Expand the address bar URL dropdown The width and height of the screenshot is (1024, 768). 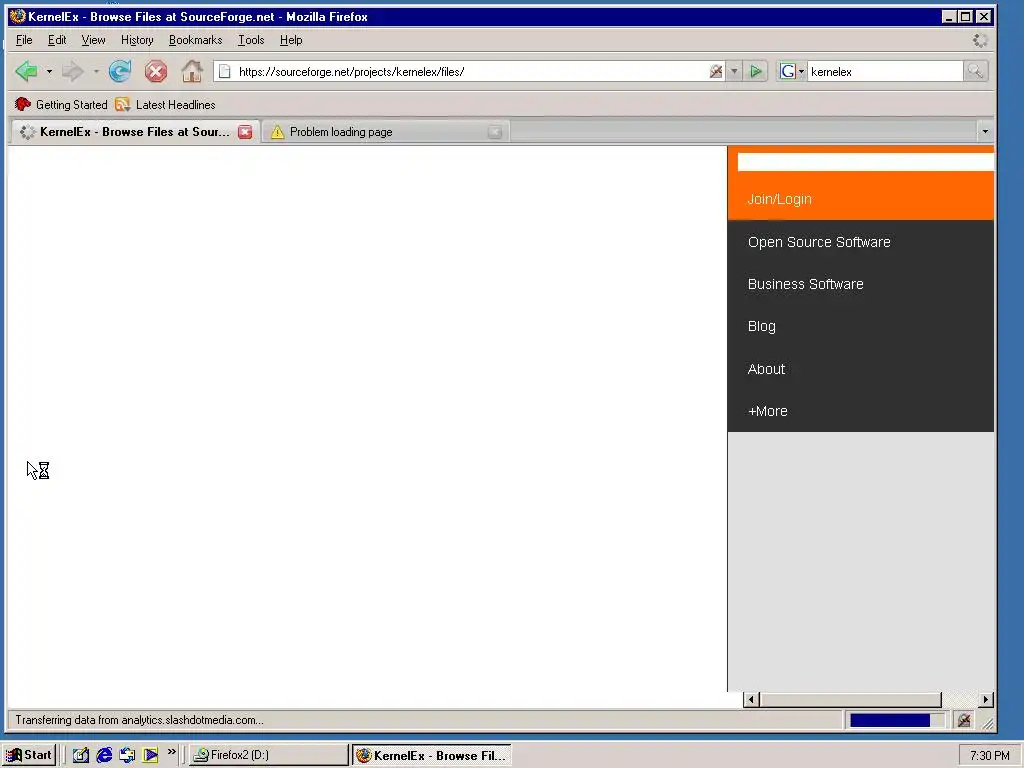[734, 71]
